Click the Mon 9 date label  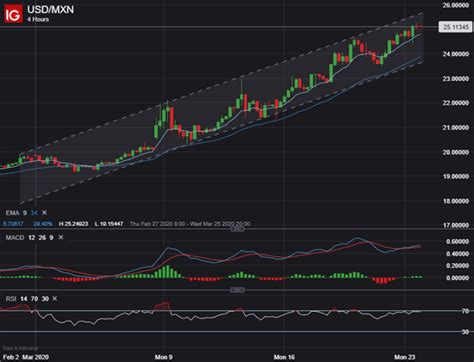click(164, 357)
